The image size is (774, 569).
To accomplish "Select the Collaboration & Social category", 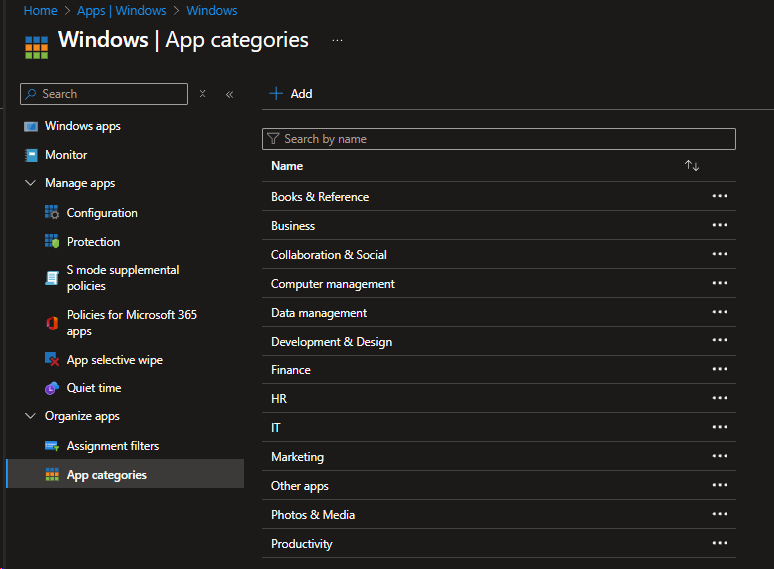I will coord(329,255).
